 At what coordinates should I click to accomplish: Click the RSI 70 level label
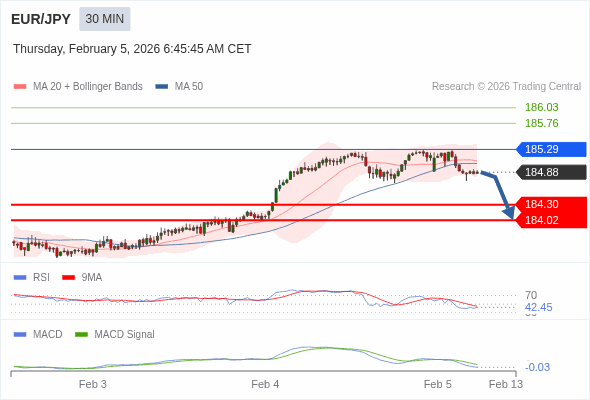[x=531, y=295]
